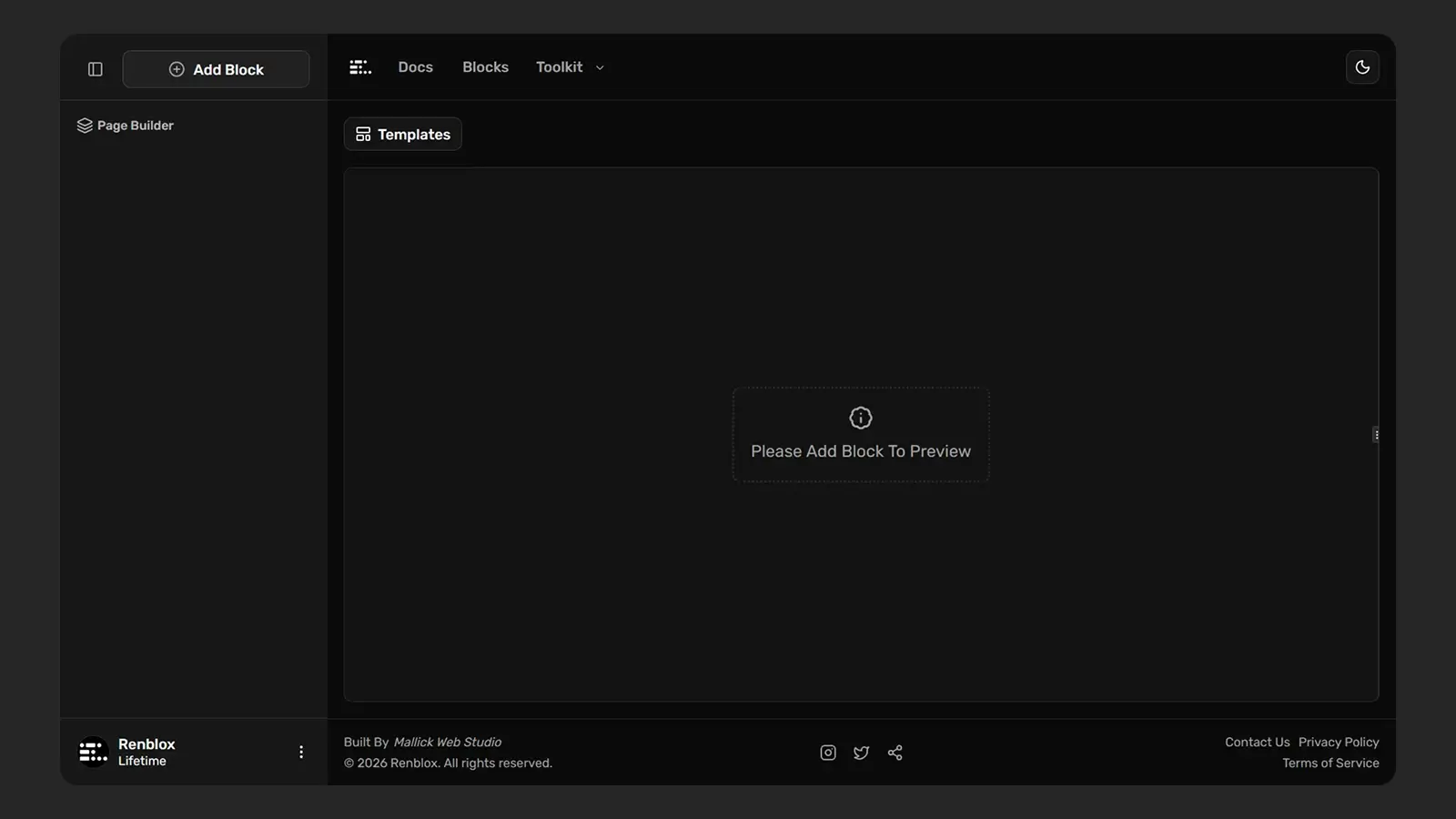Viewport: 1456px width, 819px height.
Task: Switch to the Blocks section
Action: 485,66
